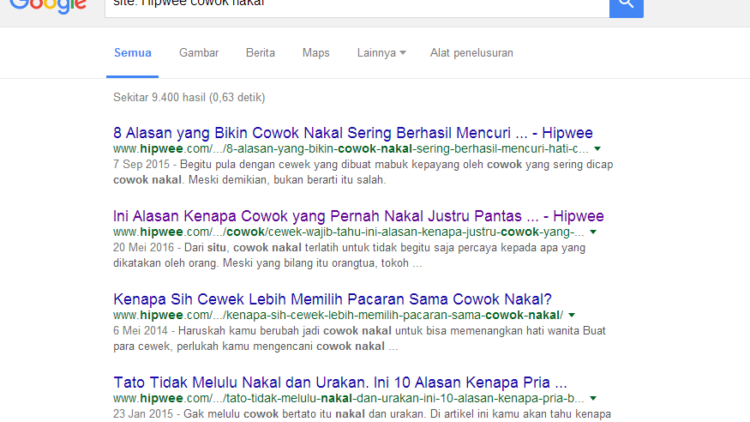Click the blue search magnifier button
750x422 pixels.
tap(626, 7)
